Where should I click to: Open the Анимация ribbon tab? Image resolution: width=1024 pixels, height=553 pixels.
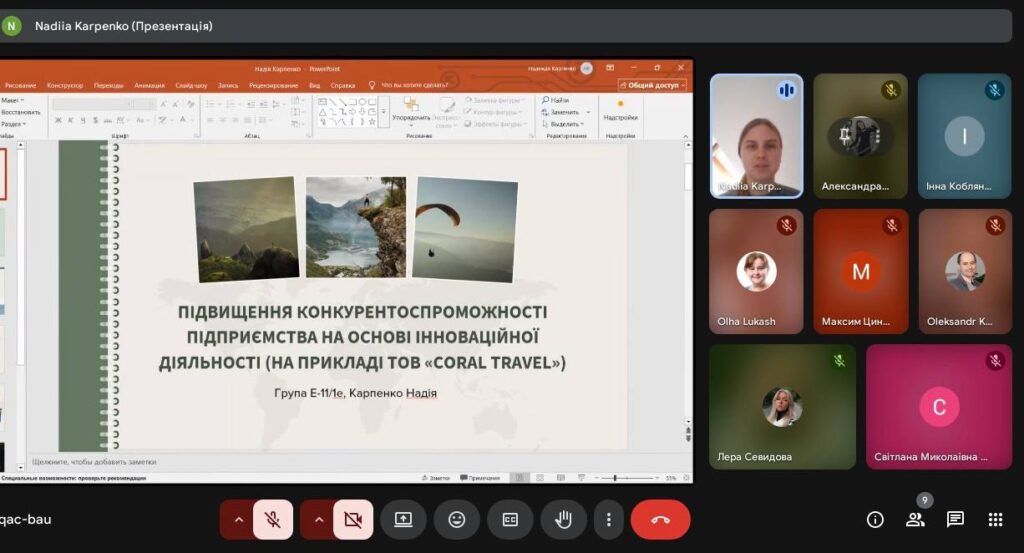tap(150, 86)
